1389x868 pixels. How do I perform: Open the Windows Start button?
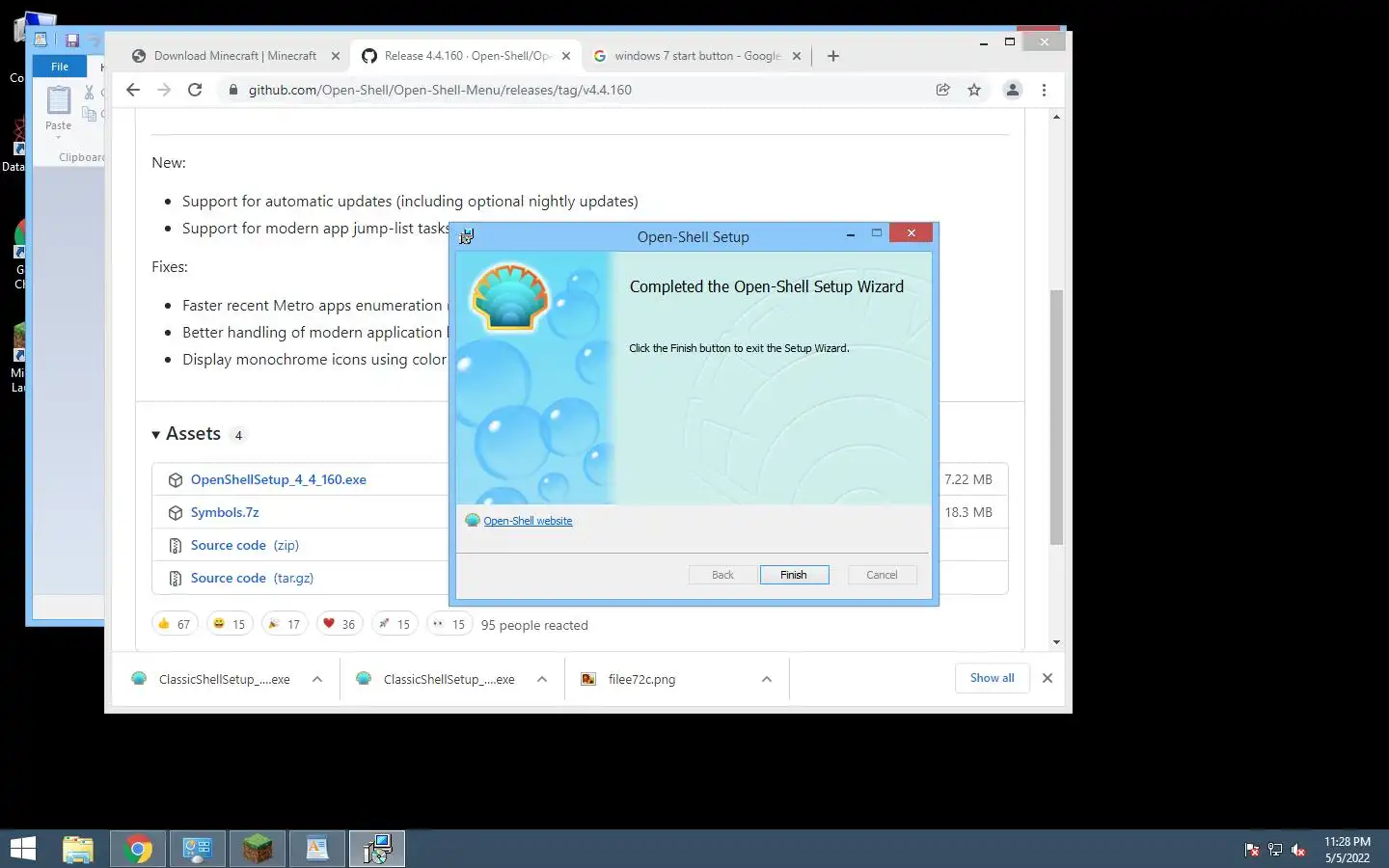click(x=23, y=849)
